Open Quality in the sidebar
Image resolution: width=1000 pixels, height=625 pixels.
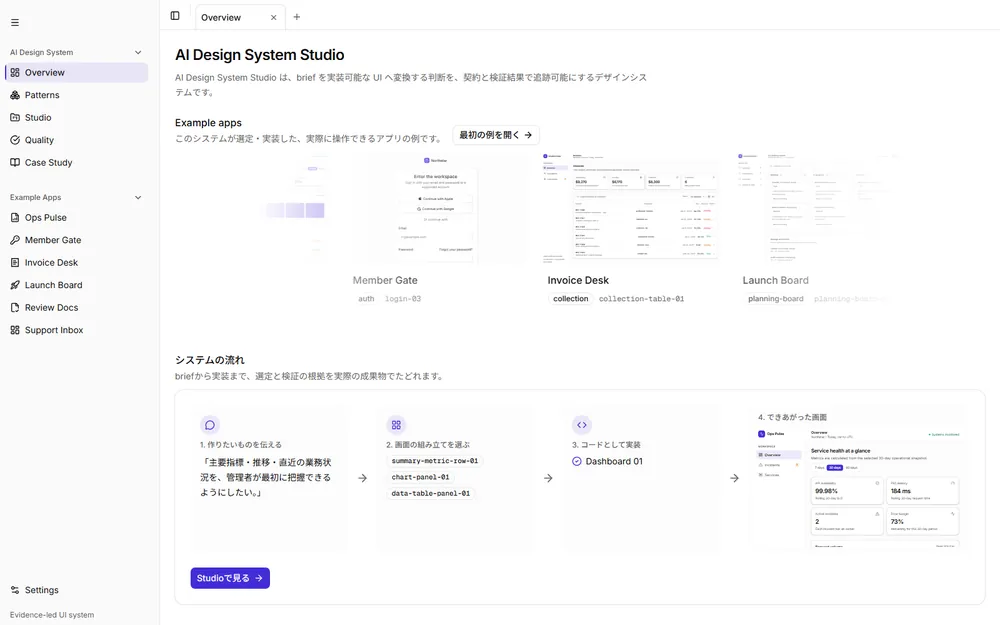(x=77, y=140)
